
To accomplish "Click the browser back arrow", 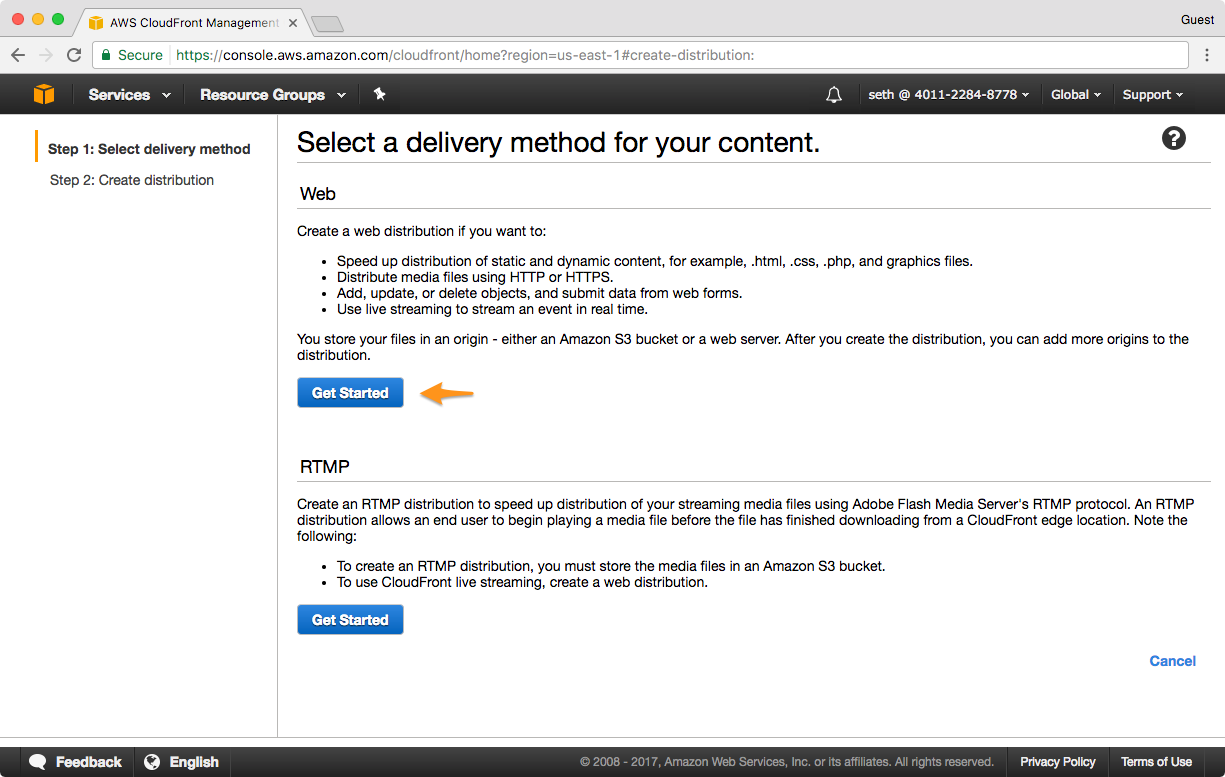I will pyautogui.click(x=18, y=55).
